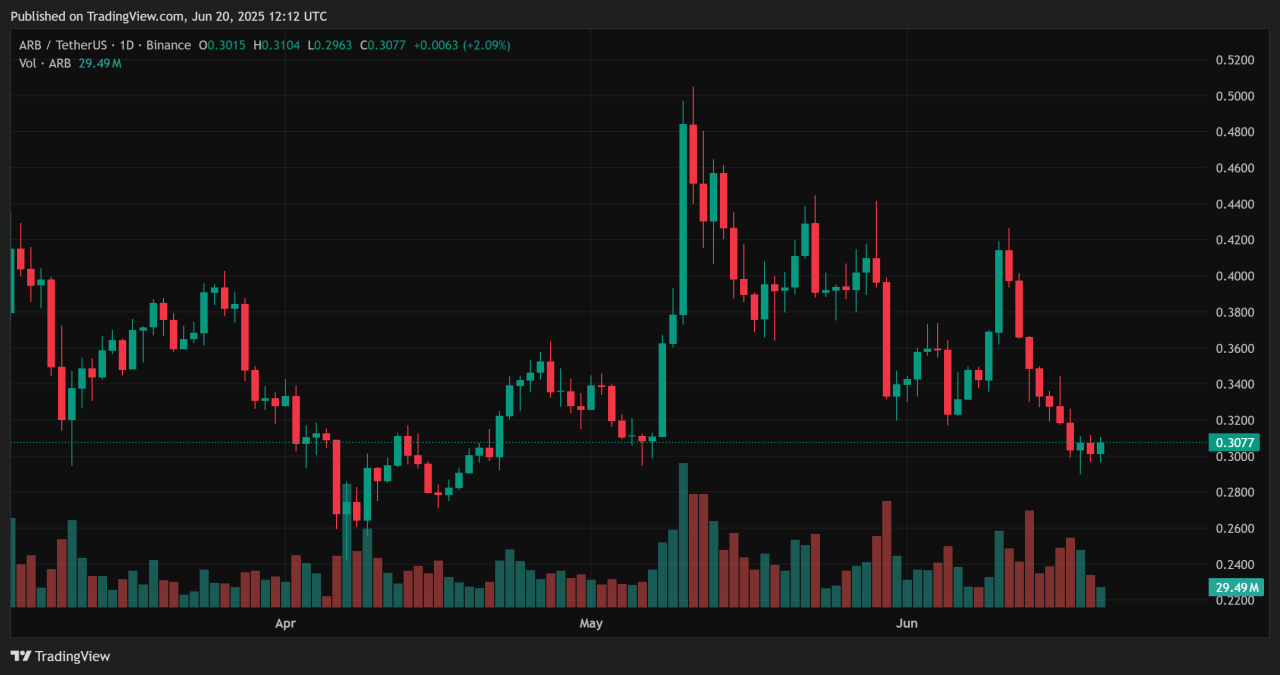Click the 0.2200 price axis label
1280x675 pixels.
[1234, 600]
